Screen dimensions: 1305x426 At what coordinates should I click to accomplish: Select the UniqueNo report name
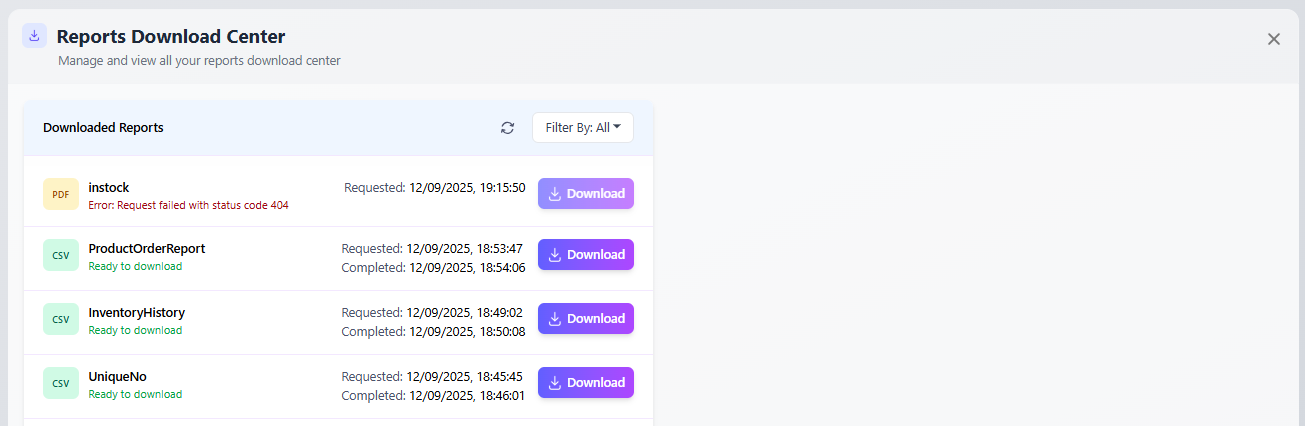point(117,376)
